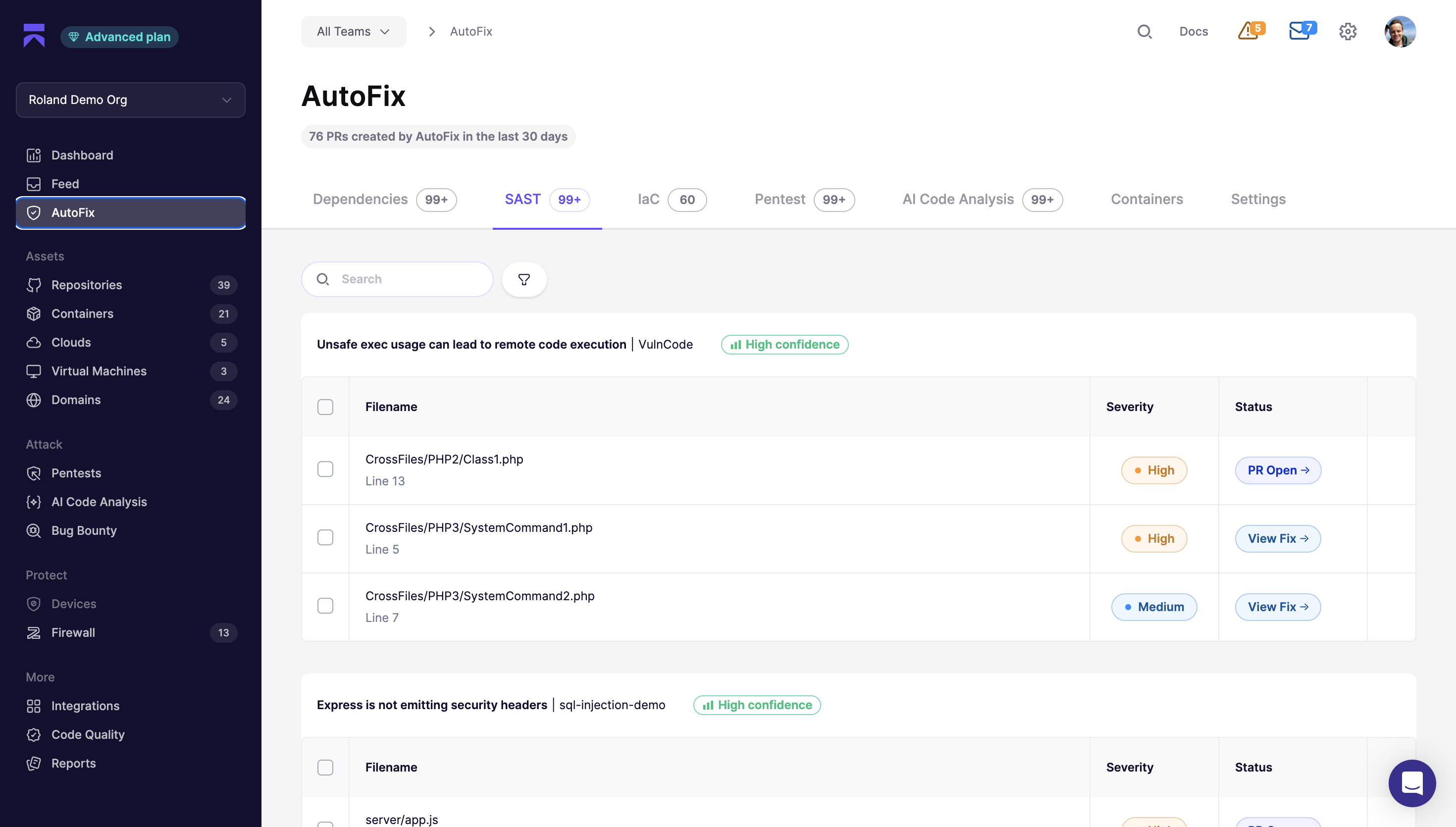
Task: Click the diamond icon on Advanced plan badge
Action: (74, 37)
